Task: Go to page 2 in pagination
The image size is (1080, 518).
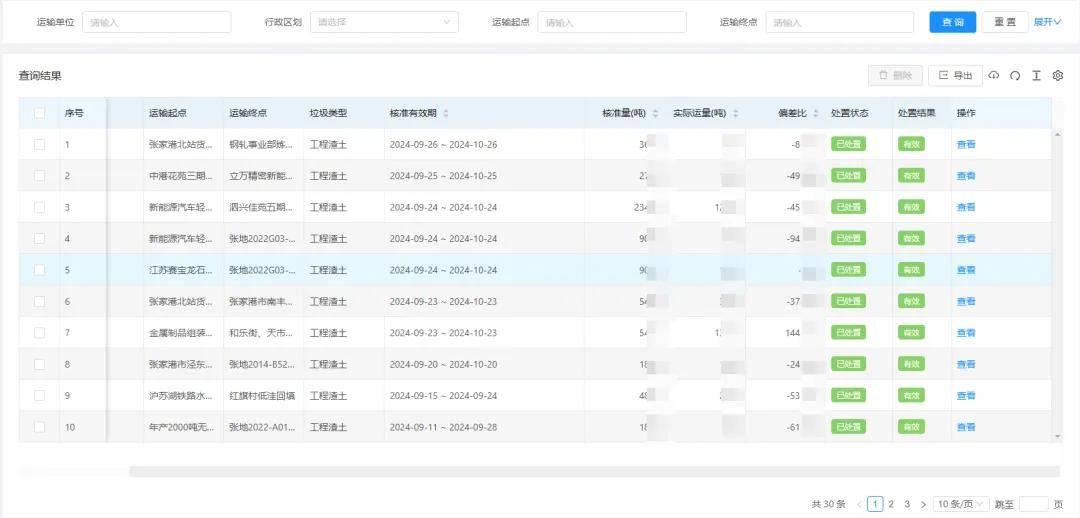Action: 891,505
